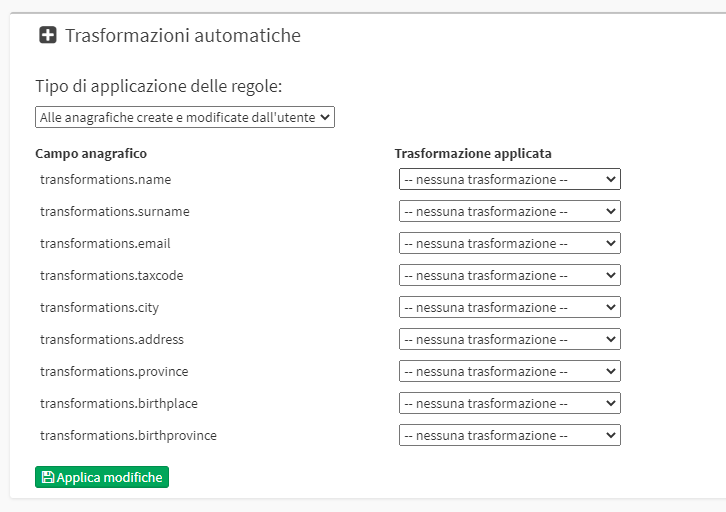Click the Trasformazione applicata column header
726x512 pixels.
[473, 153]
